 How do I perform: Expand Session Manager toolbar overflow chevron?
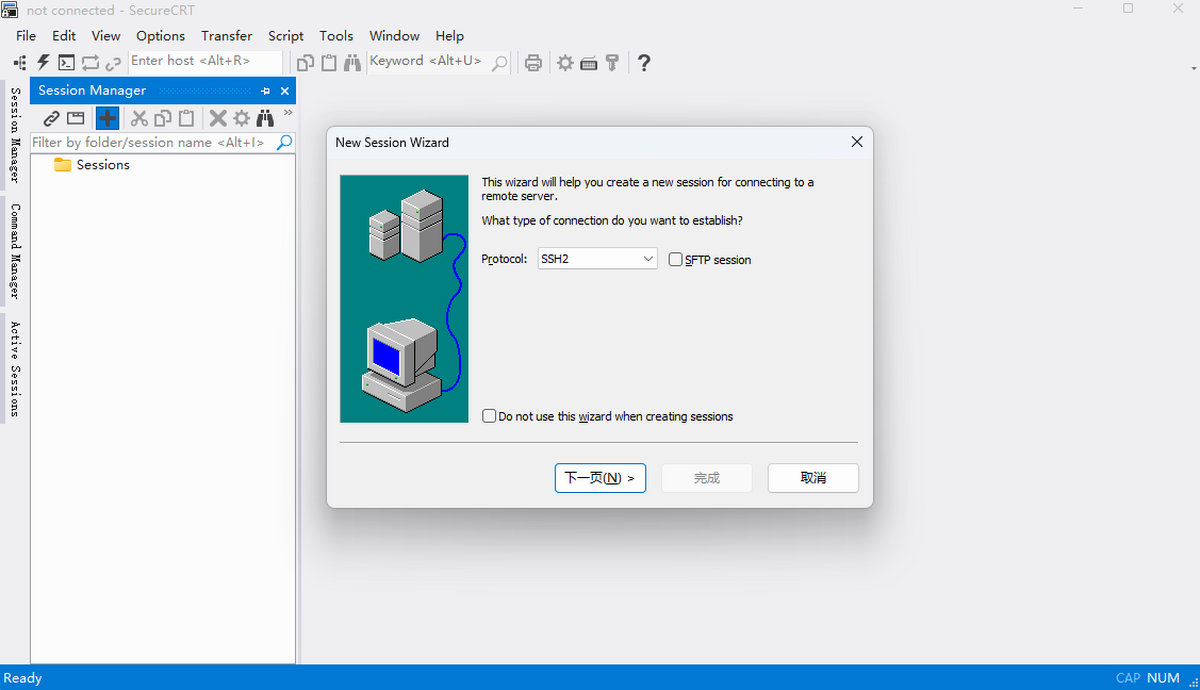[288, 113]
